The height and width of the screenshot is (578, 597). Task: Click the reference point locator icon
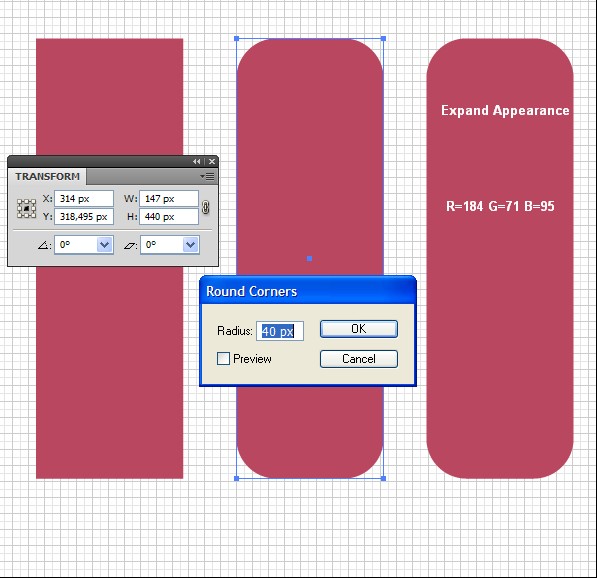27,208
